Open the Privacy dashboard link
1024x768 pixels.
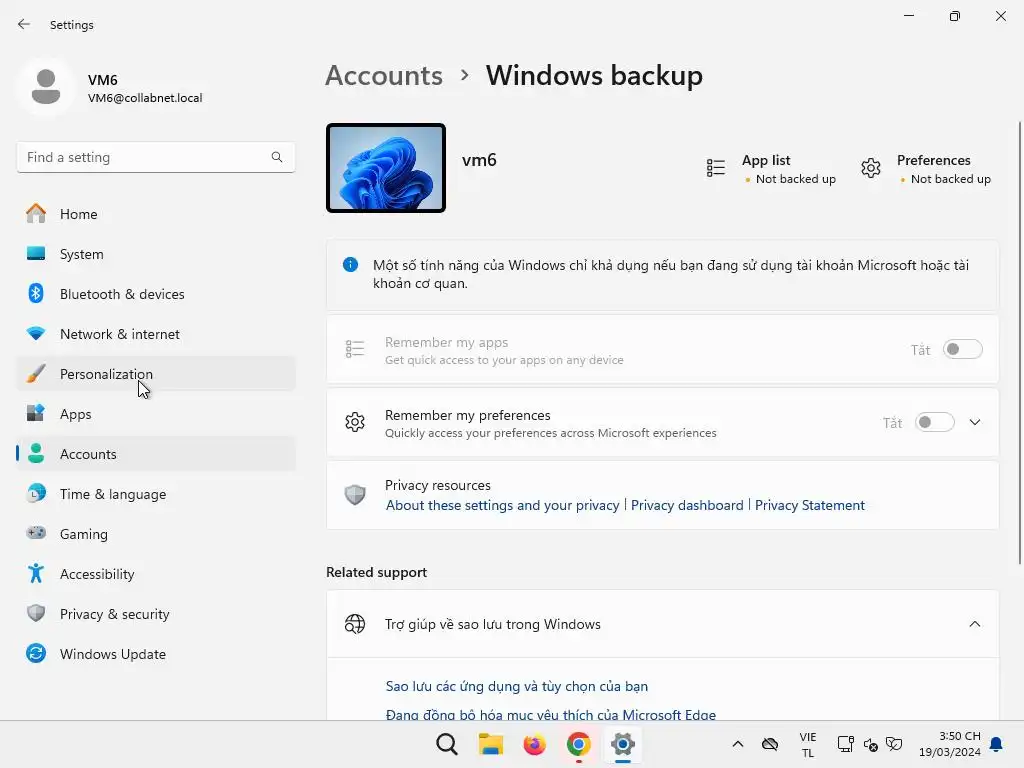point(687,505)
